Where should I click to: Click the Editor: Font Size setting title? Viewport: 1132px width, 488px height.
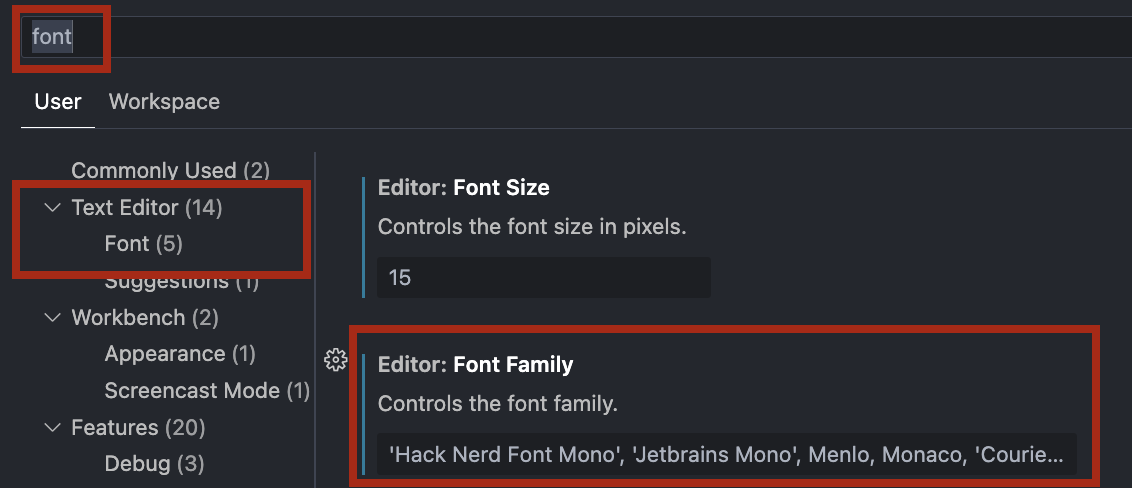tap(463, 188)
